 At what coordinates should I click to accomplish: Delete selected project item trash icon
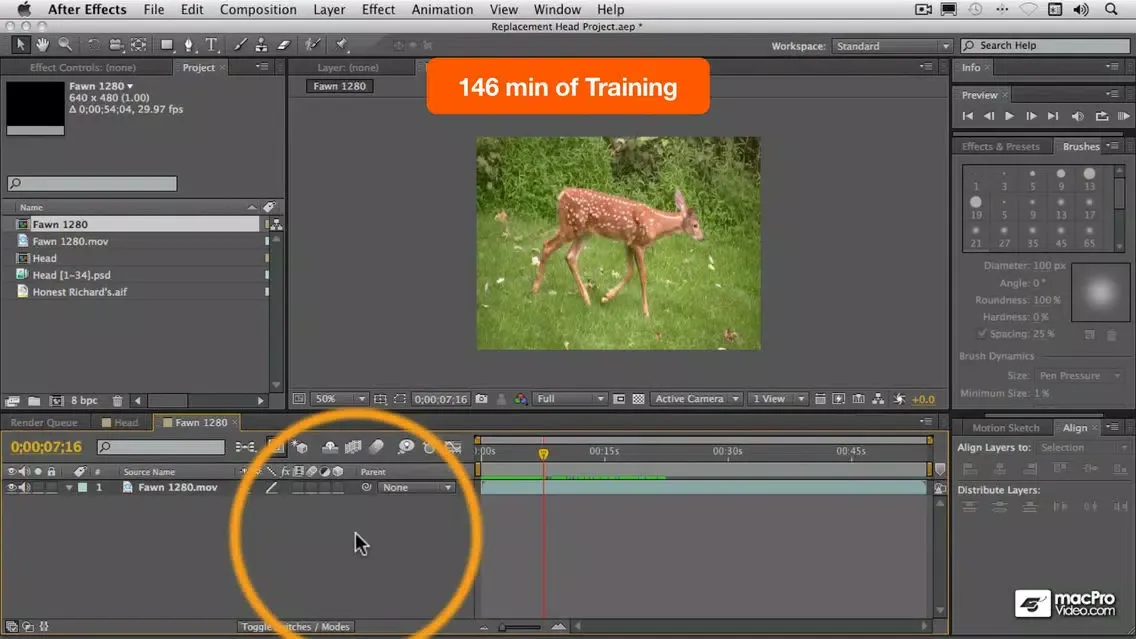pos(117,401)
